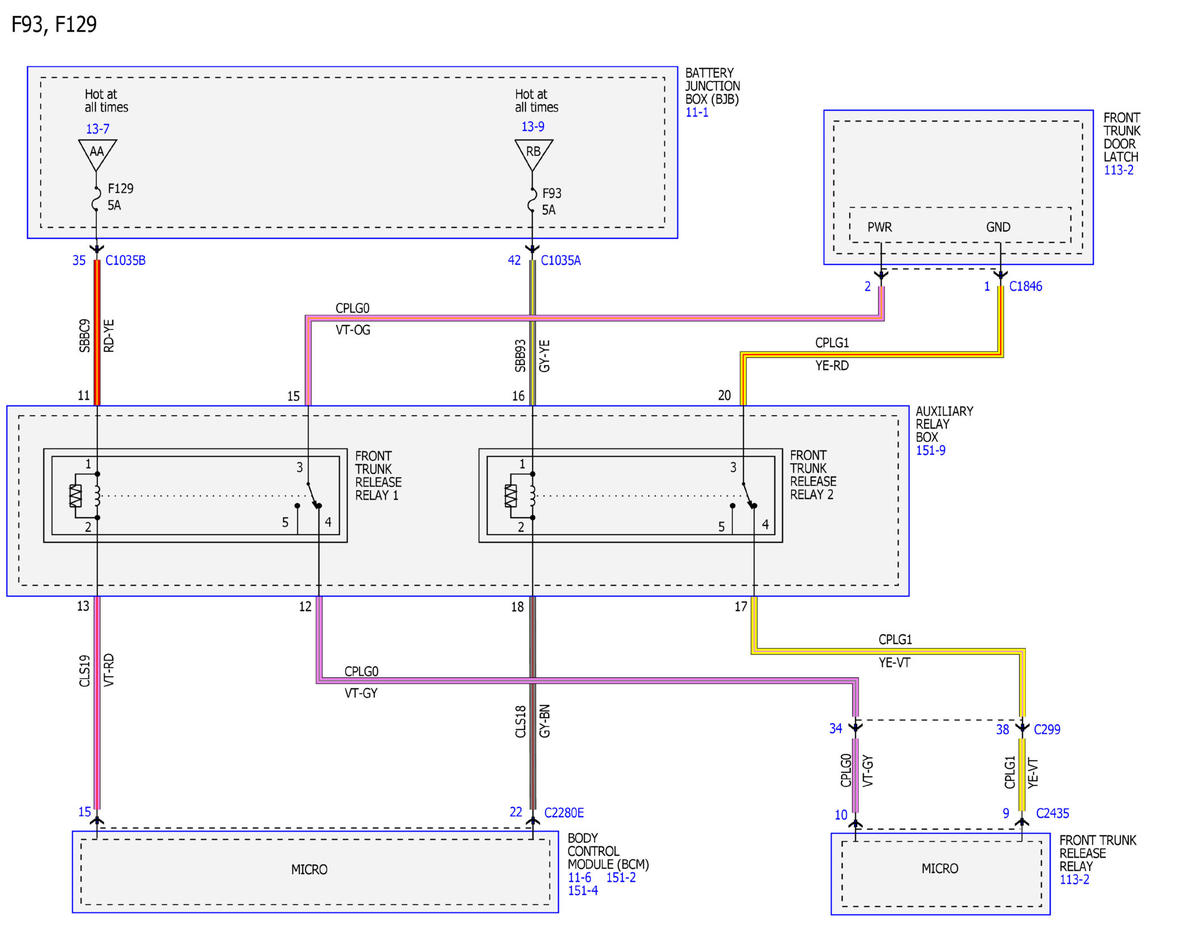
Task: Click the Front Trunk Door Latch 113-2 link
Action: point(1118,170)
